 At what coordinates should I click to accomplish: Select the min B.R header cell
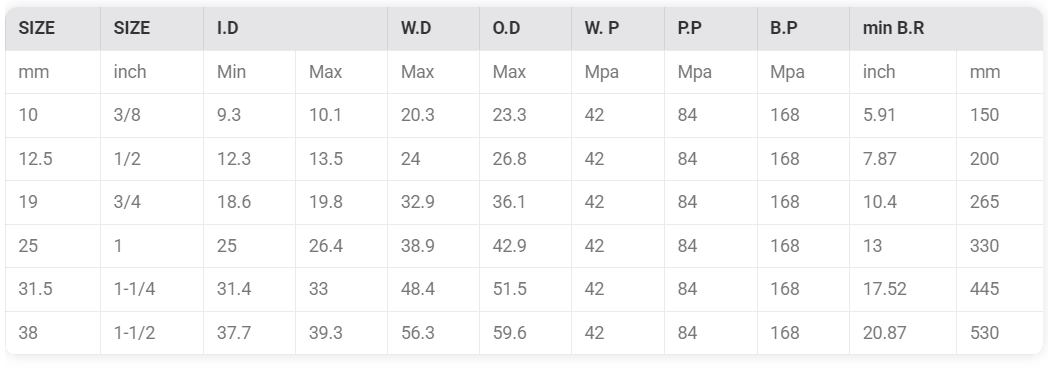tap(946, 28)
